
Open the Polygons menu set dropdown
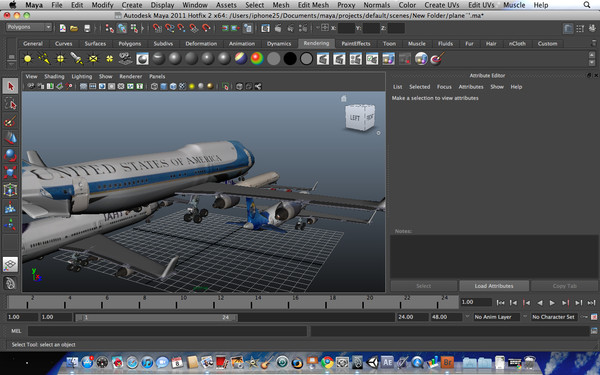pyautogui.click(x=29, y=27)
